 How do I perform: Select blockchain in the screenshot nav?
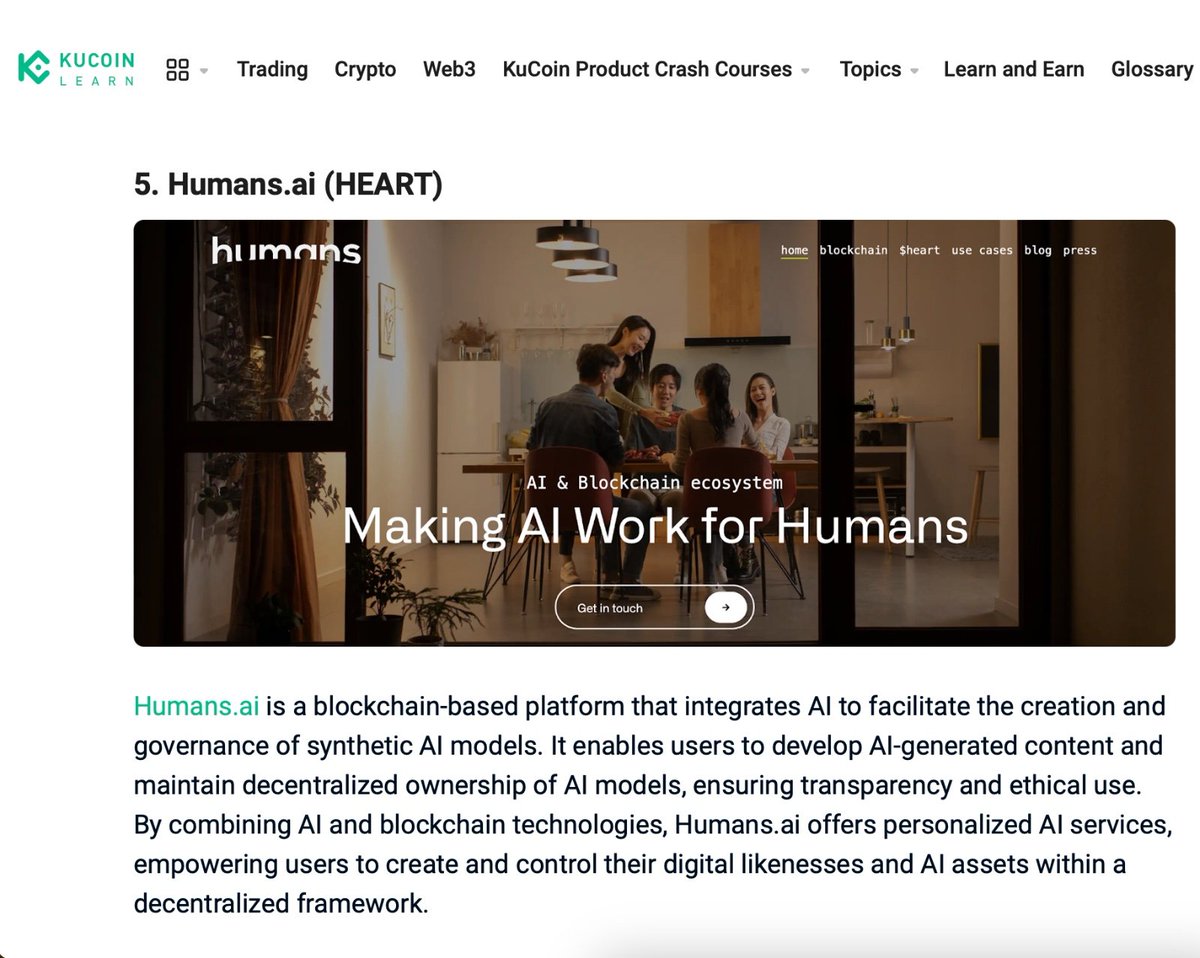(x=853, y=250)
